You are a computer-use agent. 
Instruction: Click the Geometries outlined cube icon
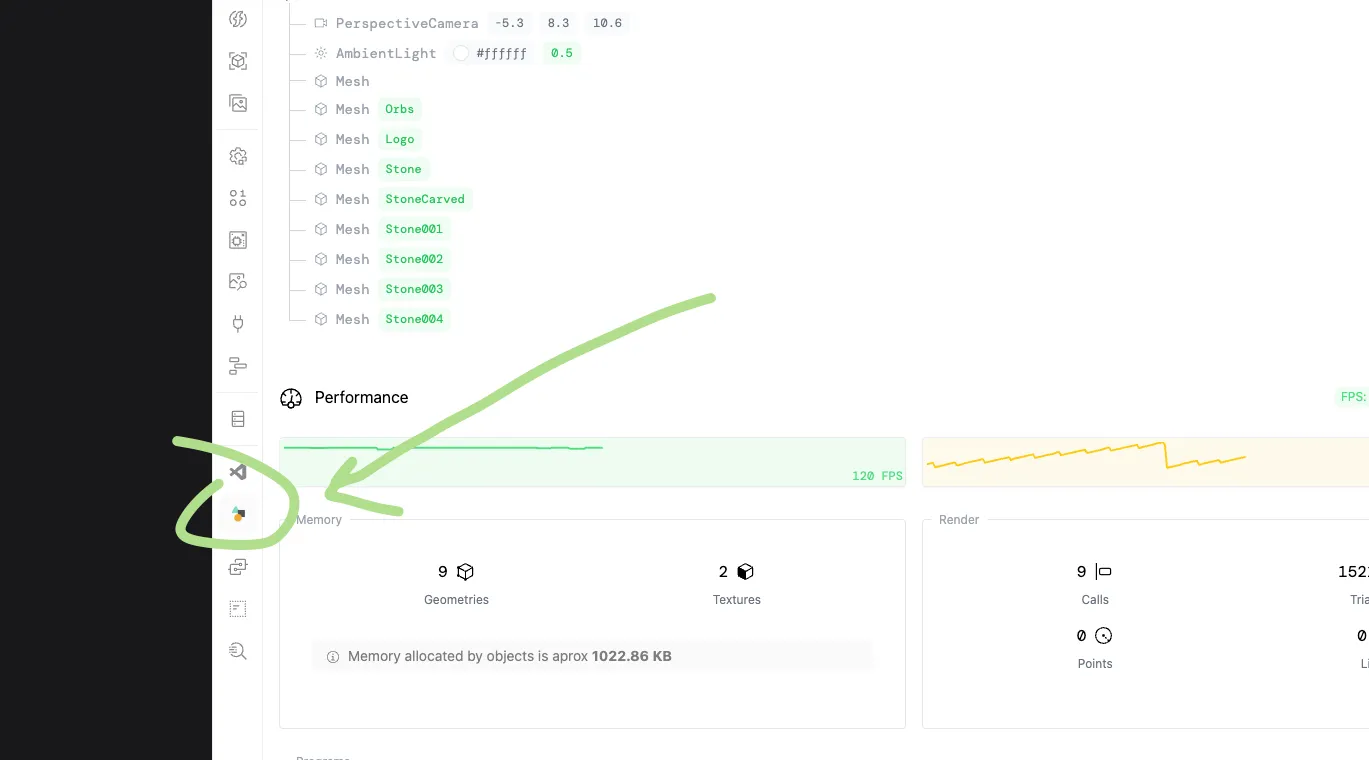point(465,572)
